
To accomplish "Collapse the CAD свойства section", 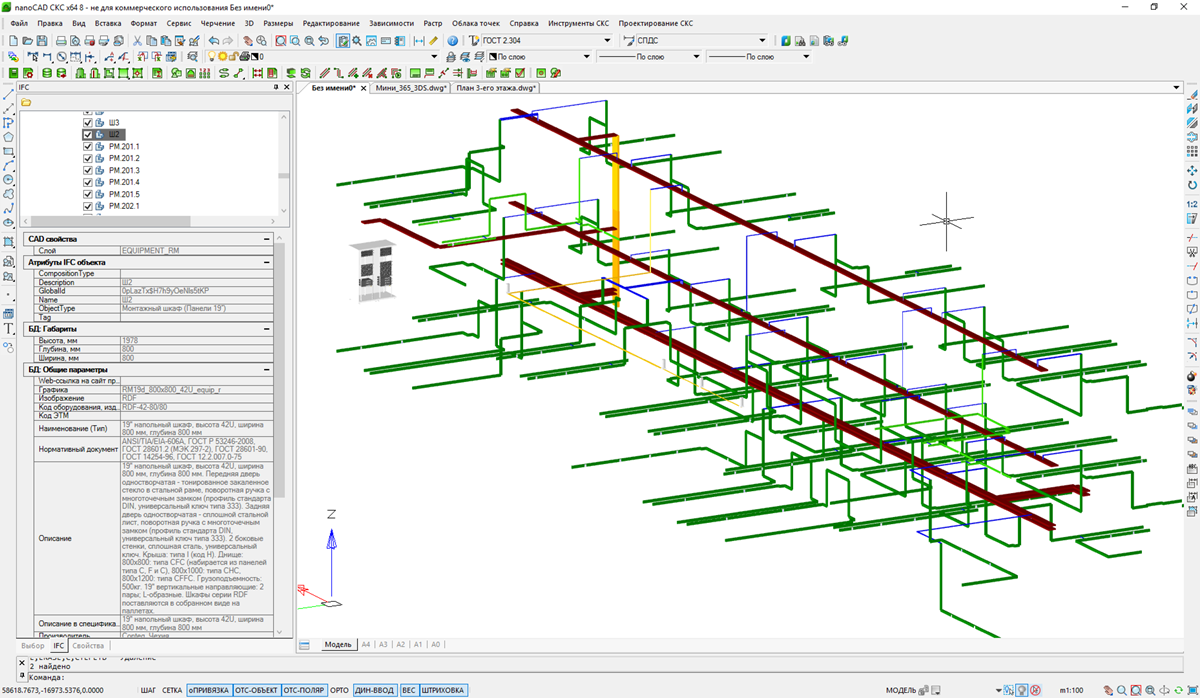I will point(266,239).
